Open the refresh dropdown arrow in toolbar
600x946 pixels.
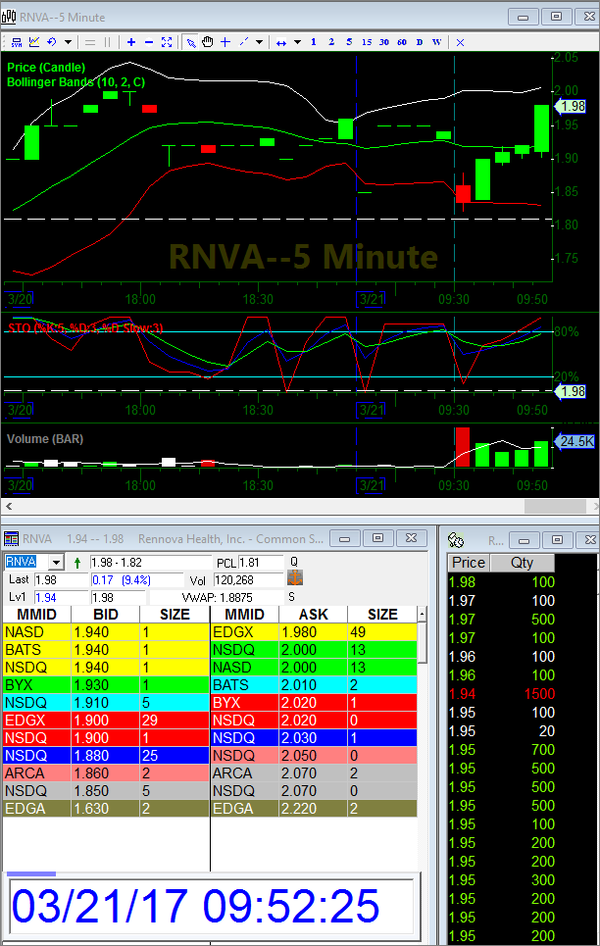68,42
